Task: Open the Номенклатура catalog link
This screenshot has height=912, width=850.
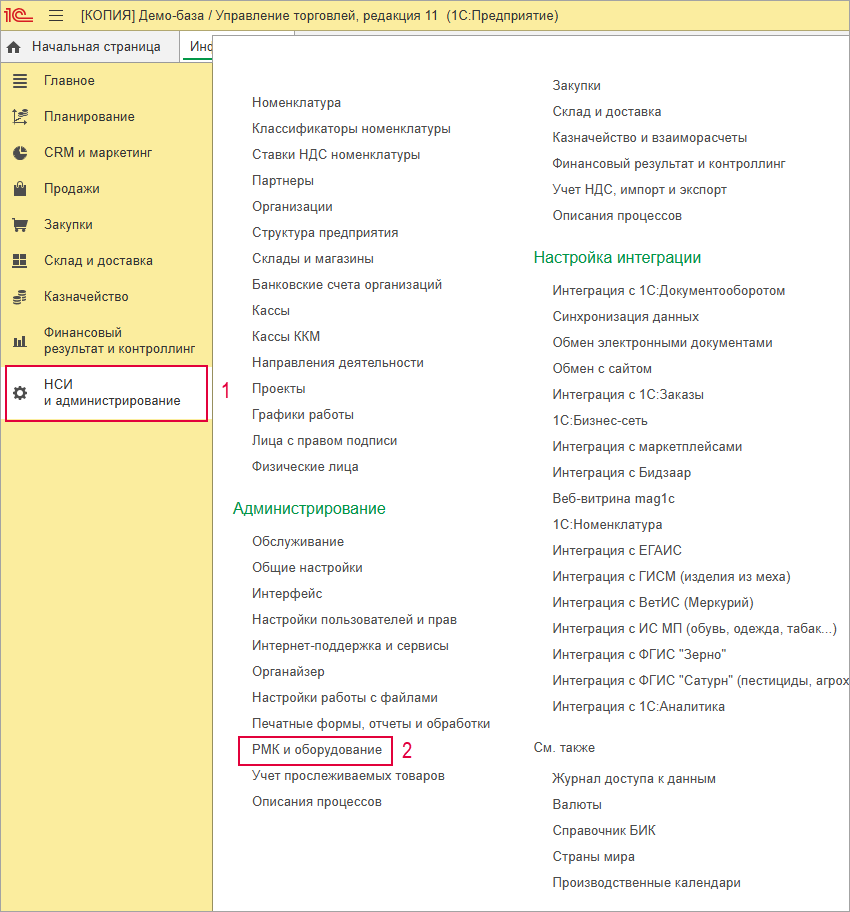Action: (x=296, y=103)
